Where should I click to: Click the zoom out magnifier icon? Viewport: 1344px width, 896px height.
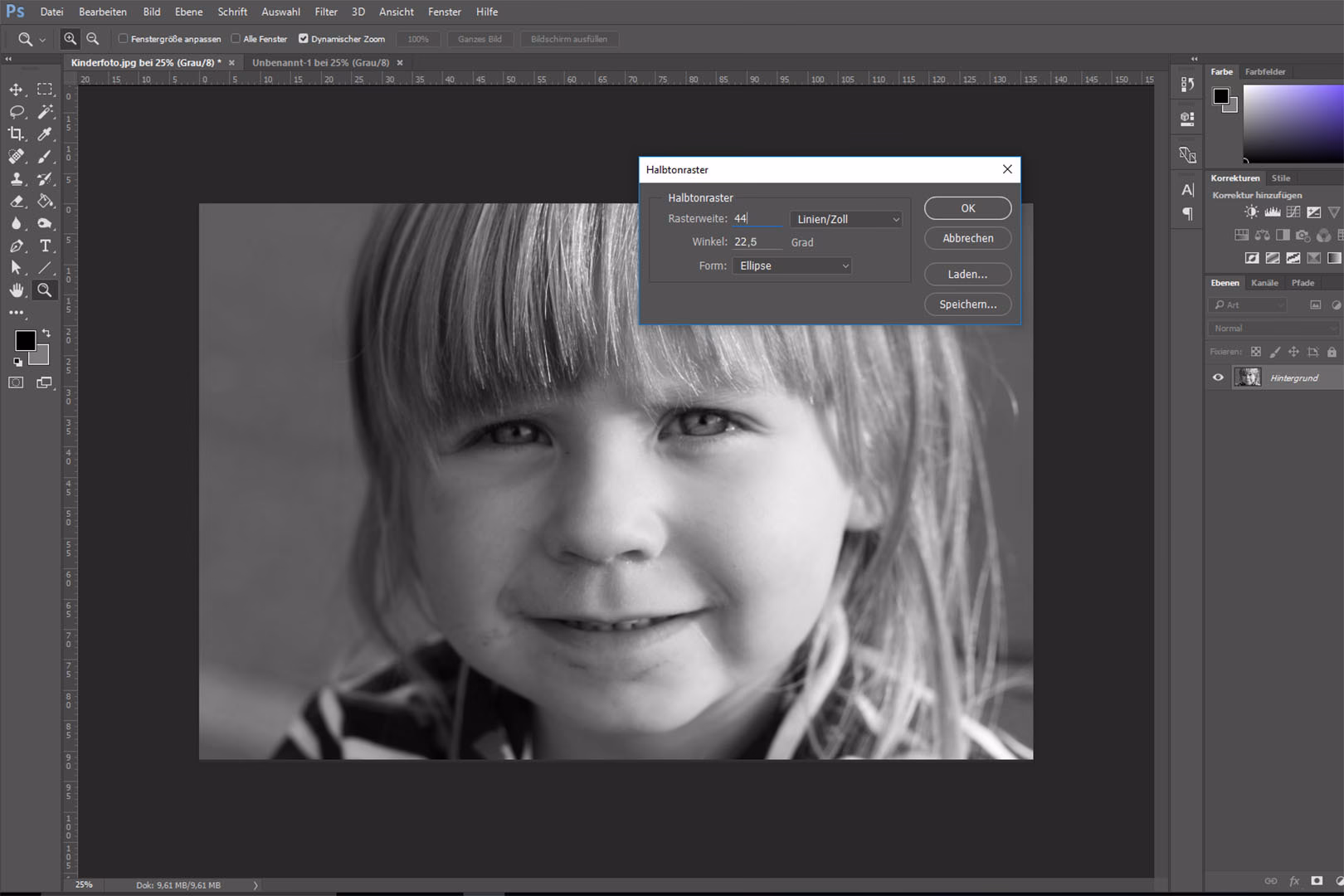tap(93, 39)
